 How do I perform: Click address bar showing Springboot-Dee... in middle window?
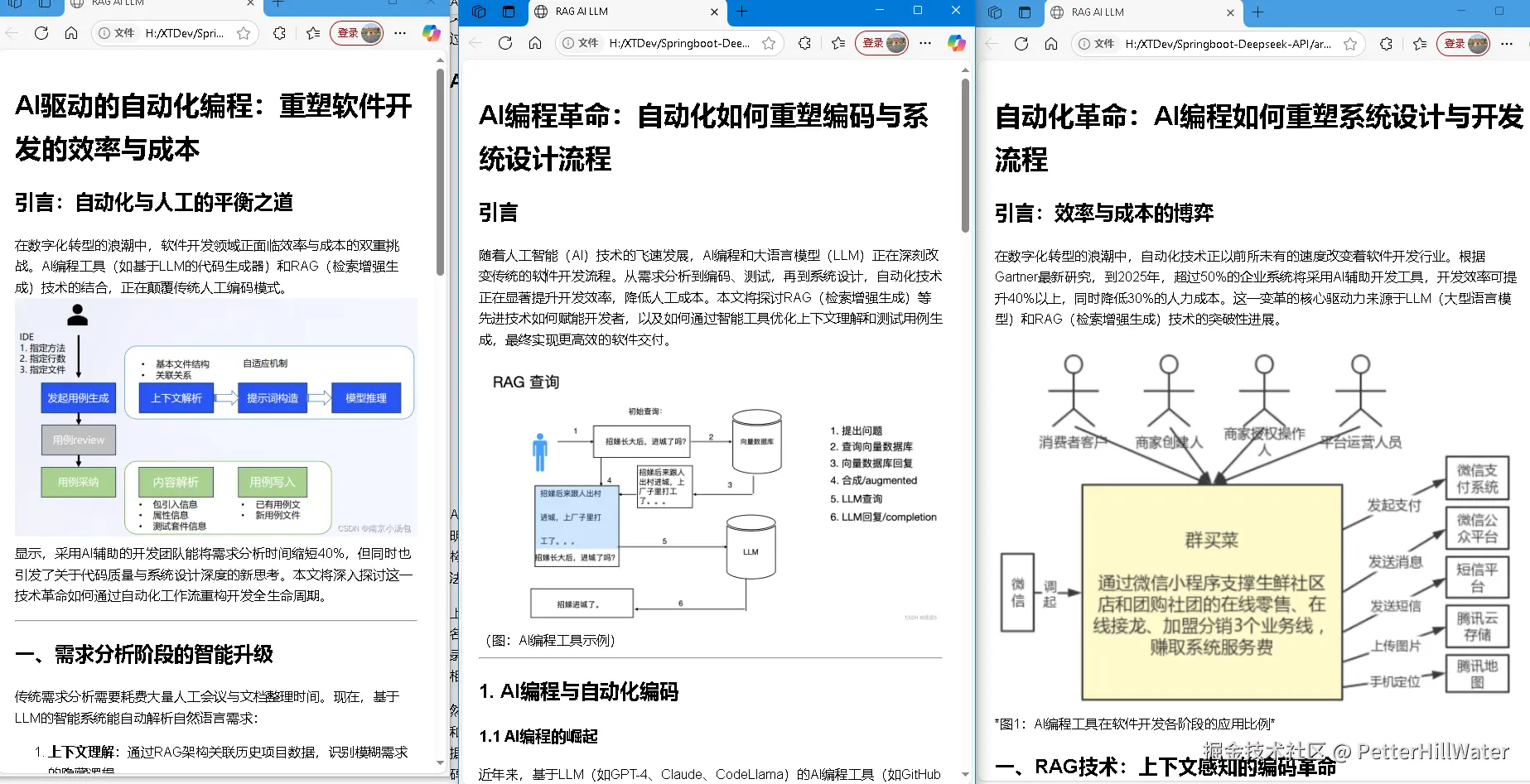click(669, 43)
